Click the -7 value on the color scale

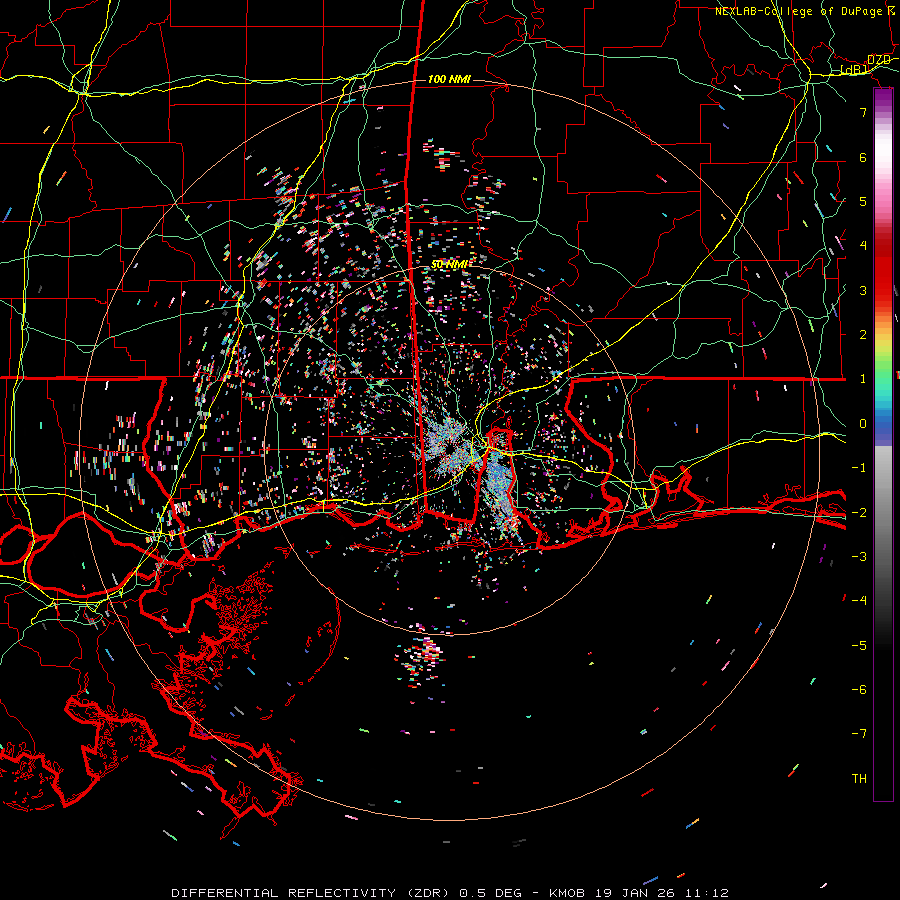(859, 734)
